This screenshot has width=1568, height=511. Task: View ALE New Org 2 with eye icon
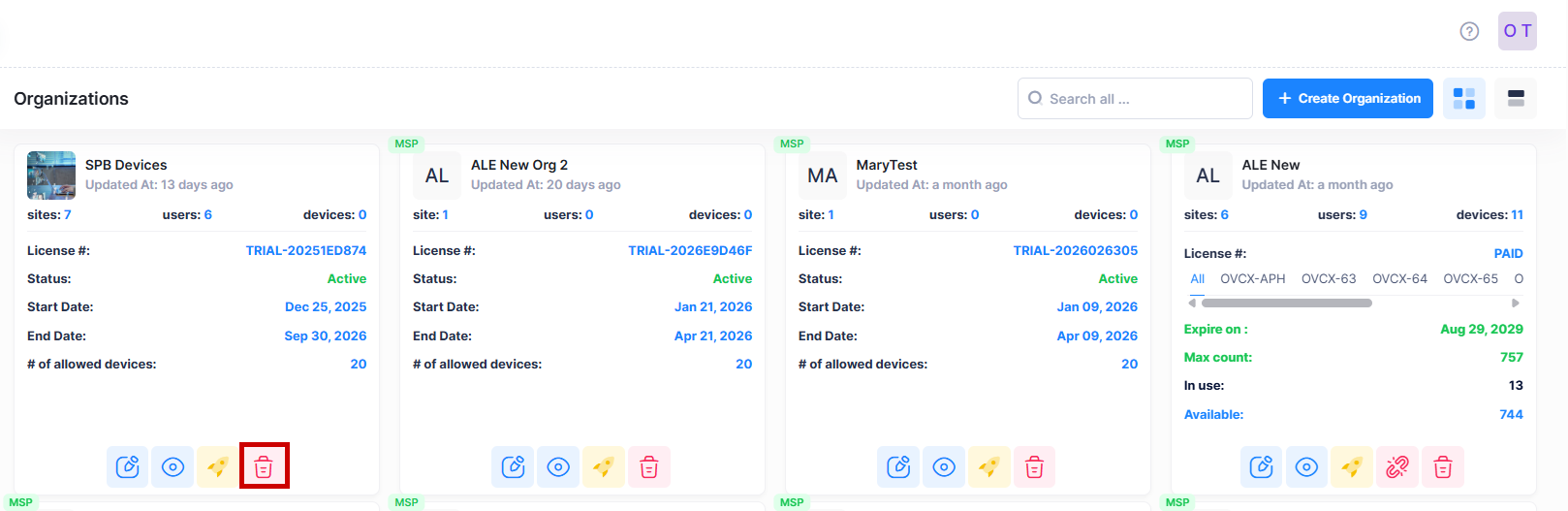pyautogui.click(x=558, y=466)
